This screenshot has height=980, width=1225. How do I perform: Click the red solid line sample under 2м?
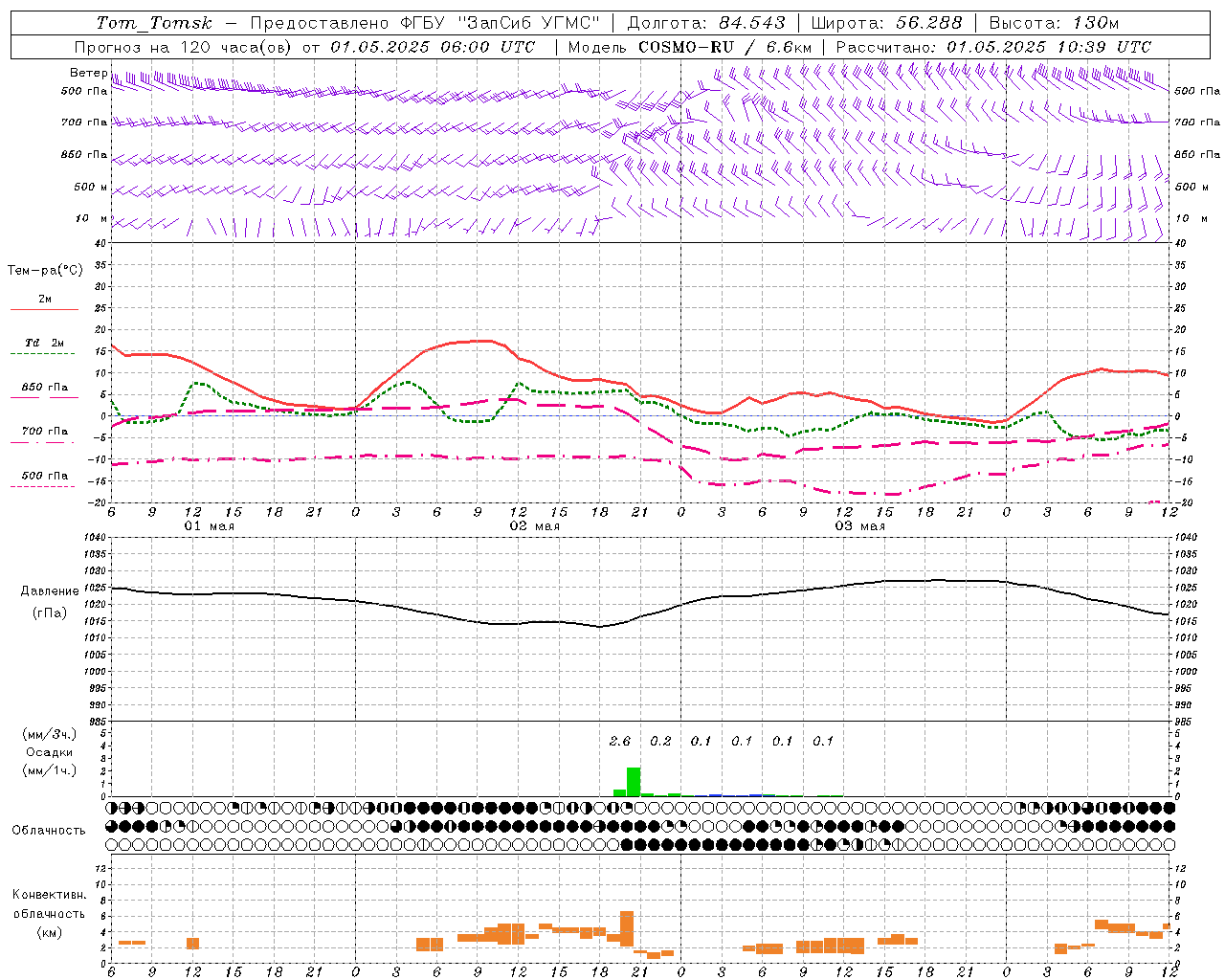44,309
